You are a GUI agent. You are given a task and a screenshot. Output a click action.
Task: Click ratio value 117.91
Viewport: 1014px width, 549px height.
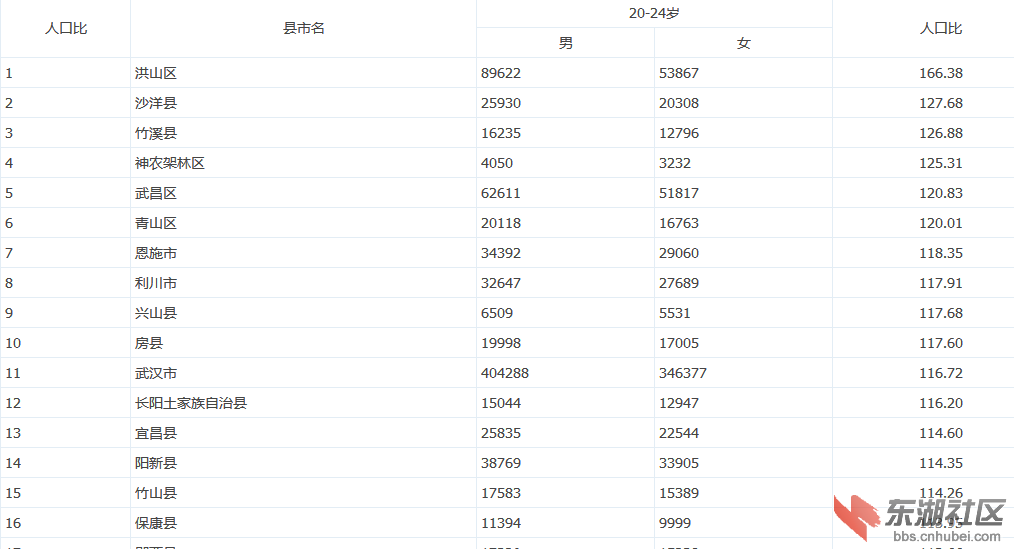tap(941, 283)
